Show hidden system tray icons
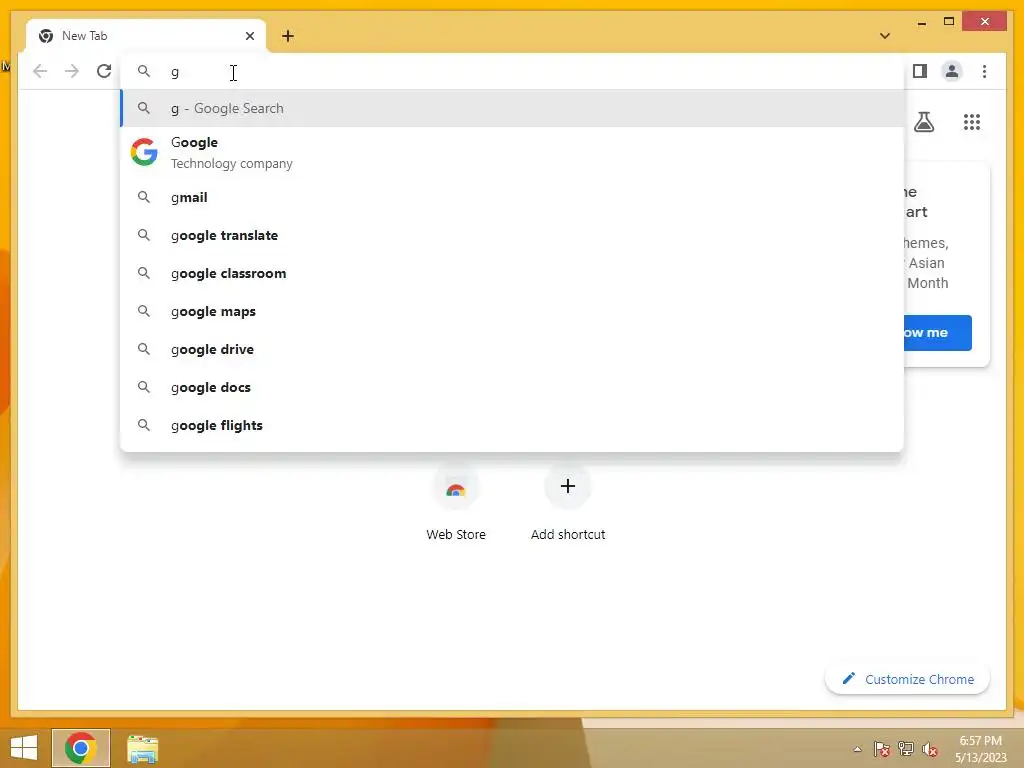 tap(857, 749)
